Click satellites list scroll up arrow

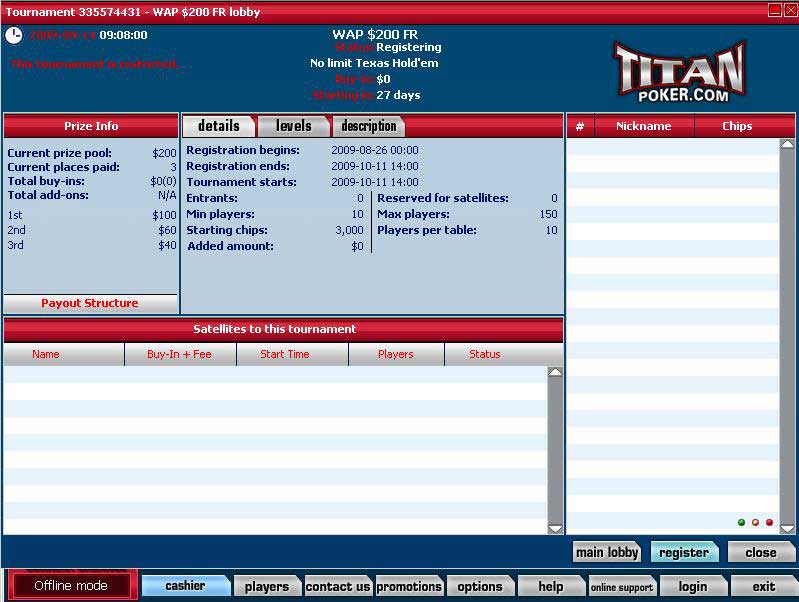pos(555,372)
